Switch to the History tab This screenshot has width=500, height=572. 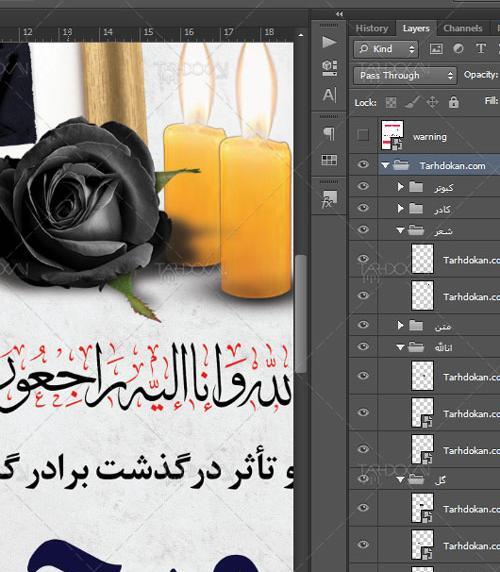click(x=372, y=28)
